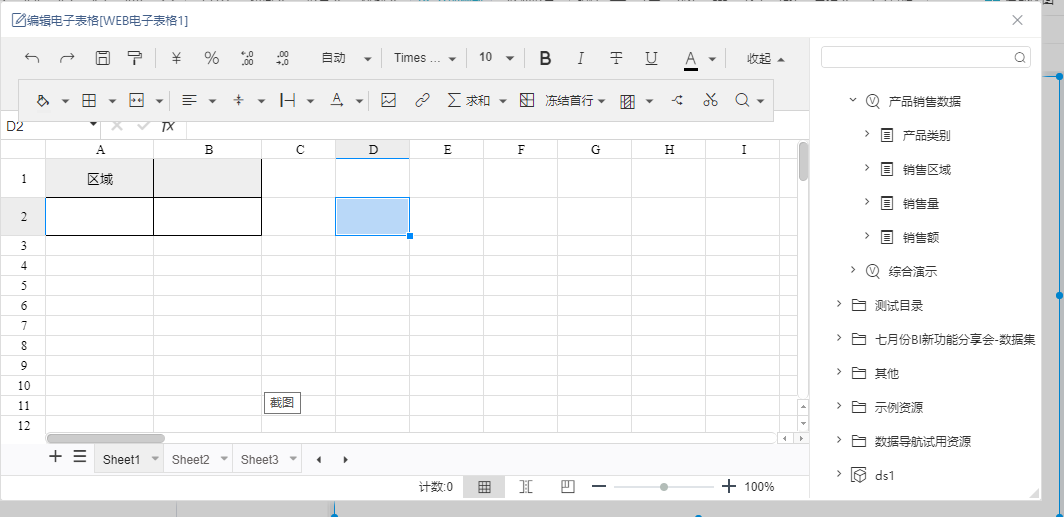This screenshot has height=517, width=1064.
Task: Select the reading mode view icon
Action: 526,486
